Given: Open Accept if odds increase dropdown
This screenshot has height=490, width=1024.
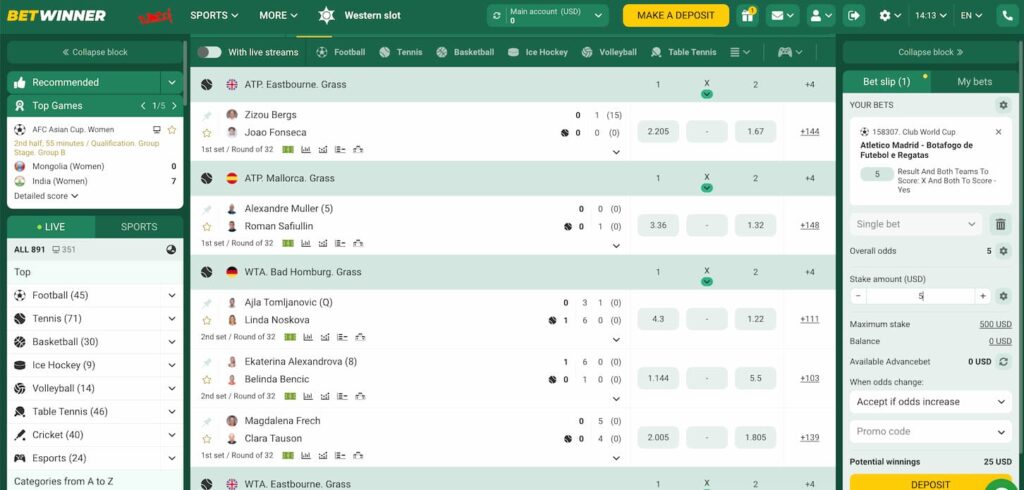Looking at the screenshot, I should tap(930, 402).
